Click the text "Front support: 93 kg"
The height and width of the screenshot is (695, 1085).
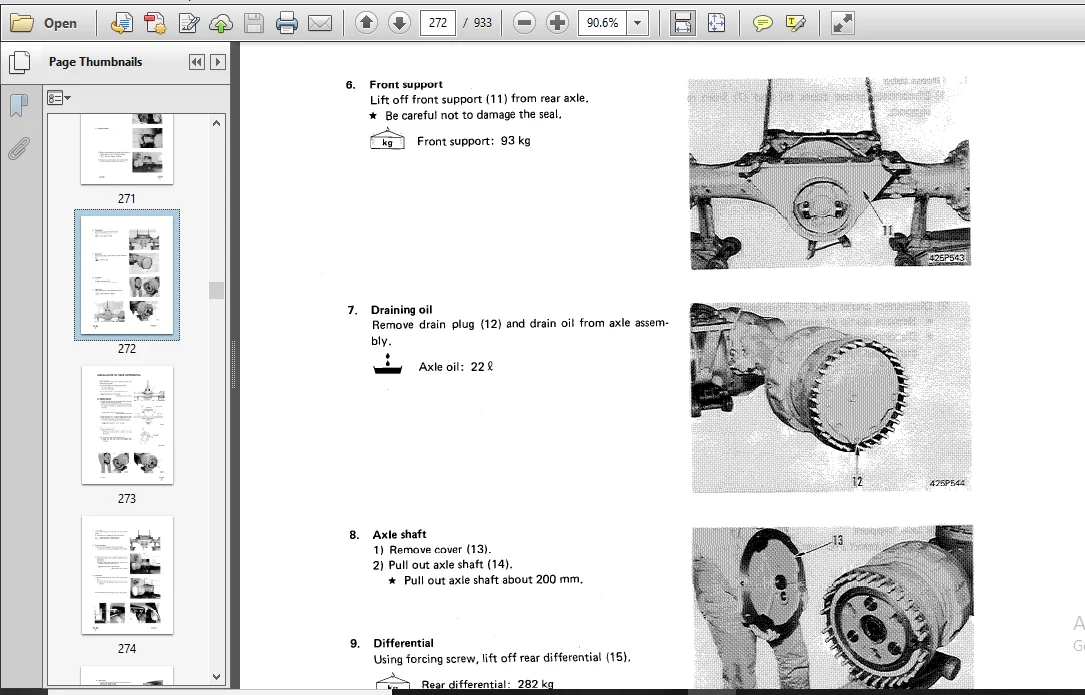(473, 141)
